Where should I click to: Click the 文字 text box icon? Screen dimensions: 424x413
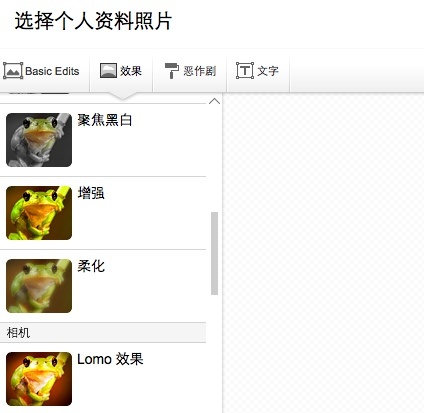click(245, 71)
